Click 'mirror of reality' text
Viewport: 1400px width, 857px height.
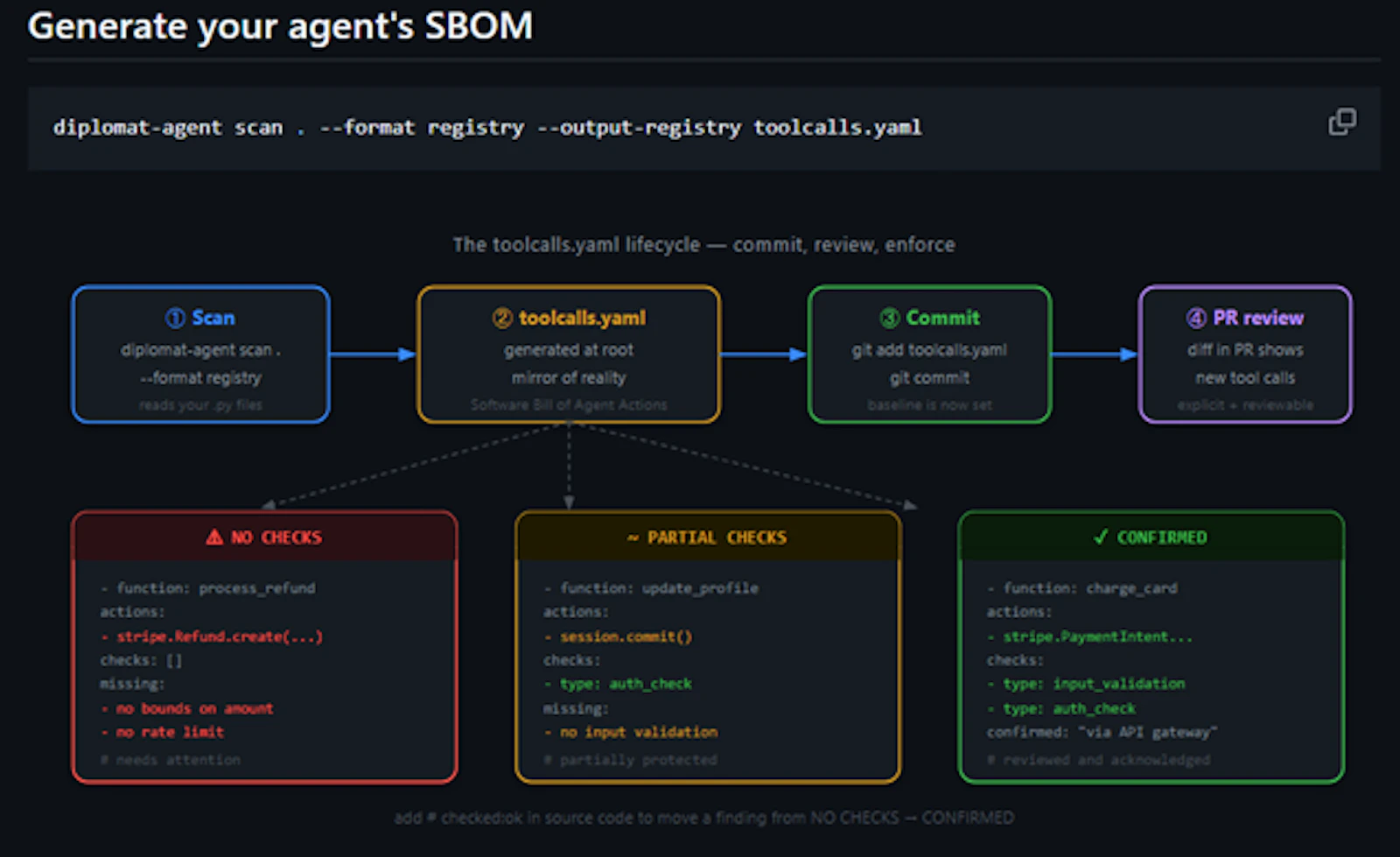pyautogui.click(x=569, y=378)
